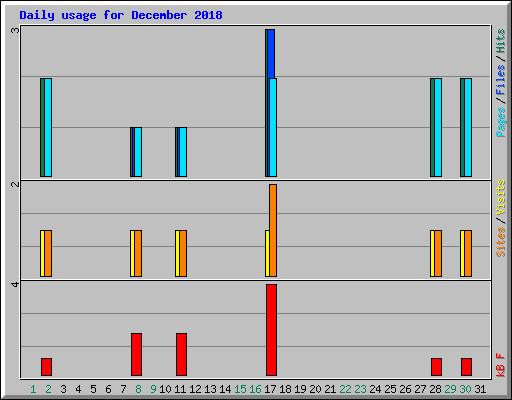Click the y-axis maximum label '4'
The width and height of the screenshot is (512, 400).
(15, 284)
